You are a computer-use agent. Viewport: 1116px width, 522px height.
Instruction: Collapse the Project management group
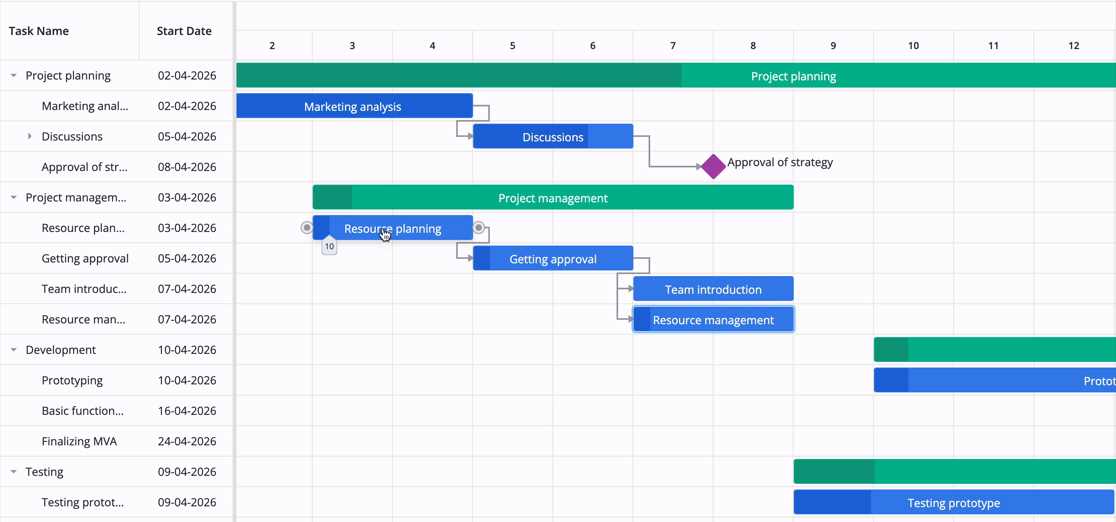click(x=14, y=197)
